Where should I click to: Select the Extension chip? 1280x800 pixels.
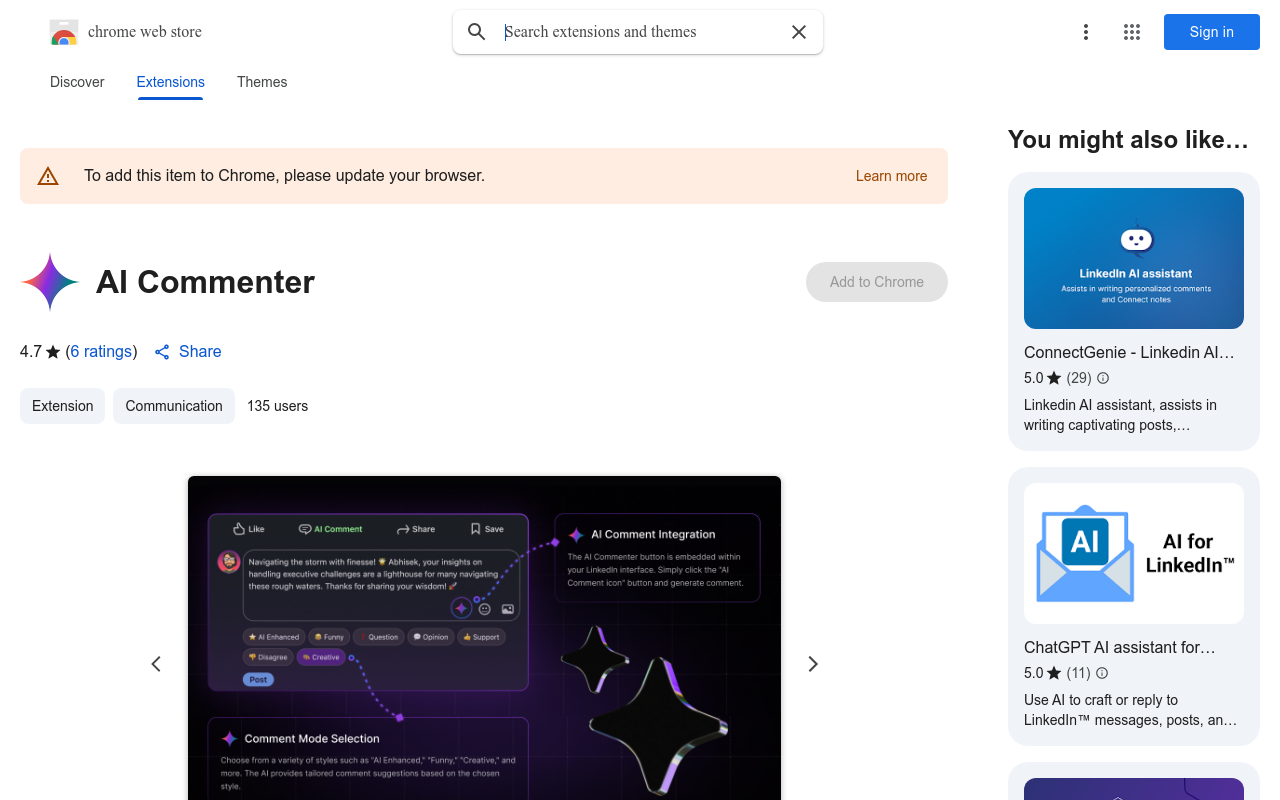[62, 406]
